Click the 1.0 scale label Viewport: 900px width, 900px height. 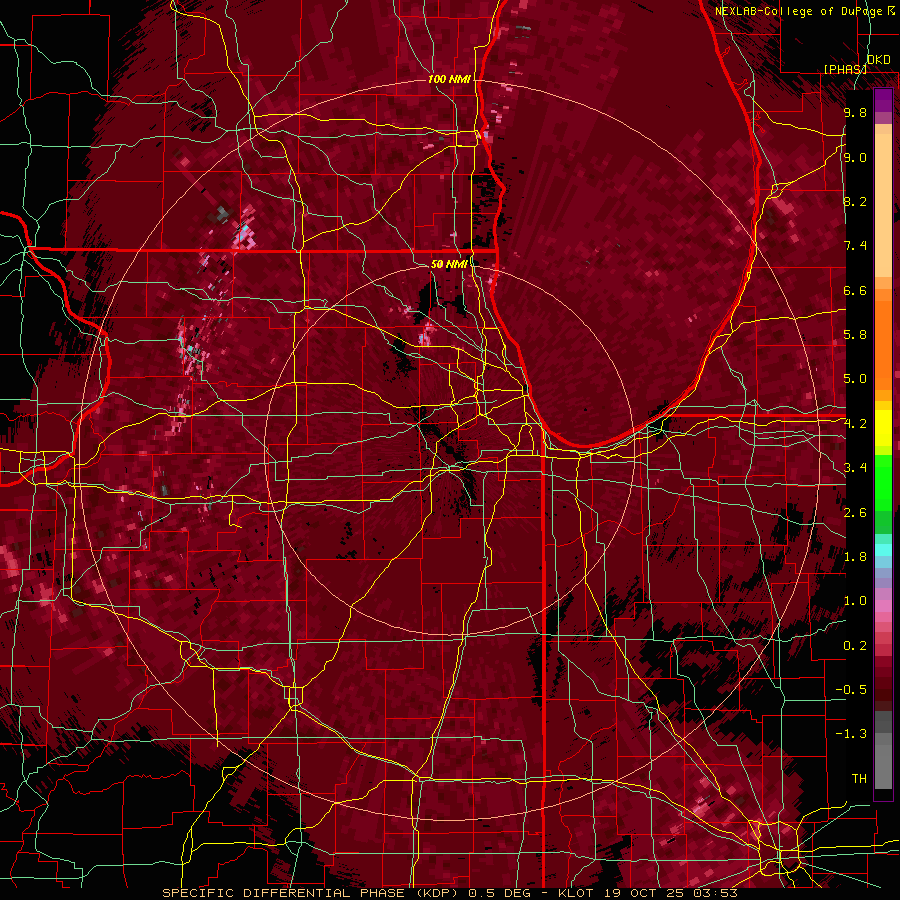coord(855,601)
